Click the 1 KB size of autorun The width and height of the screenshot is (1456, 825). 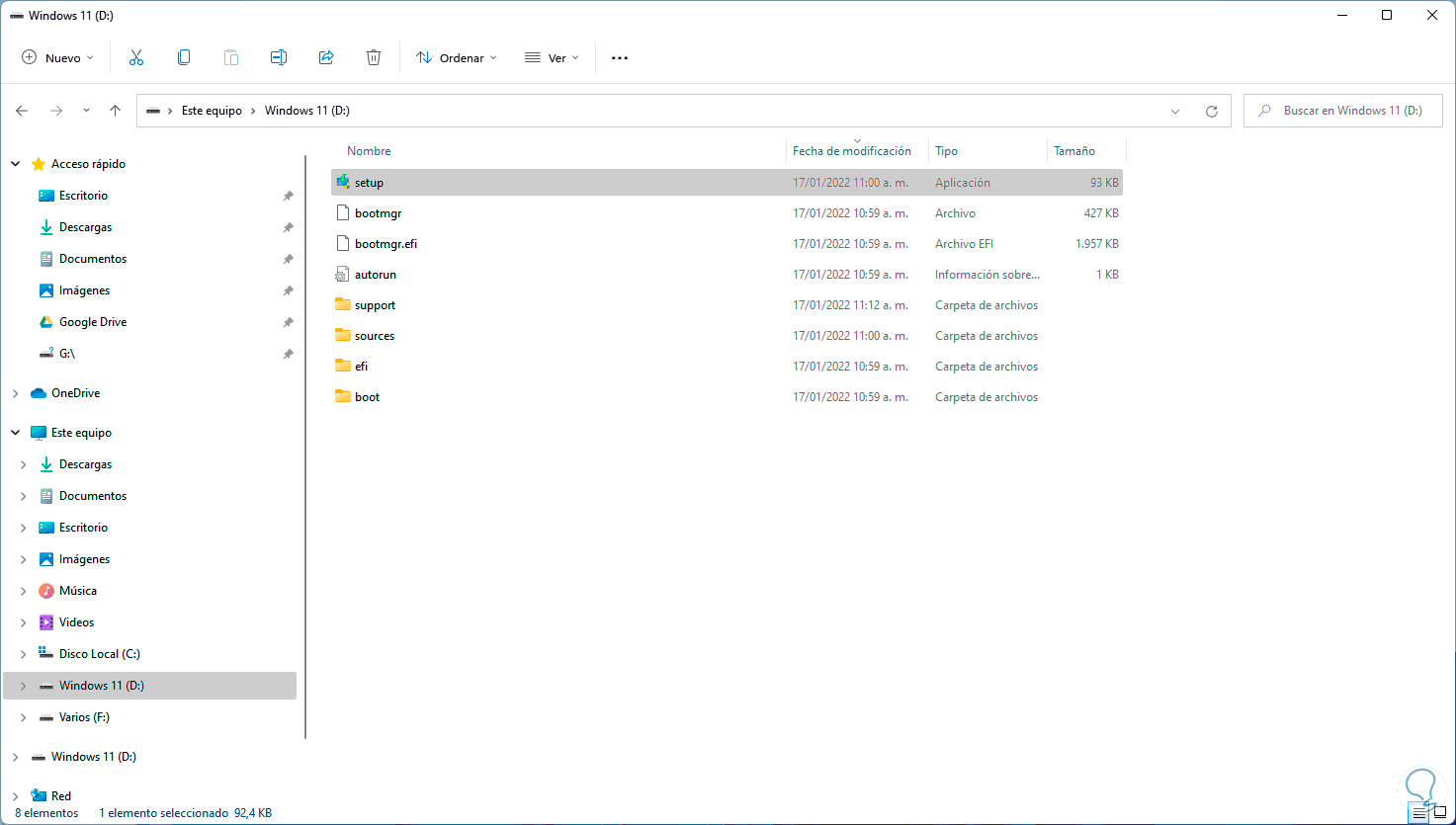pyautogui.click(x=1107, y=274)
